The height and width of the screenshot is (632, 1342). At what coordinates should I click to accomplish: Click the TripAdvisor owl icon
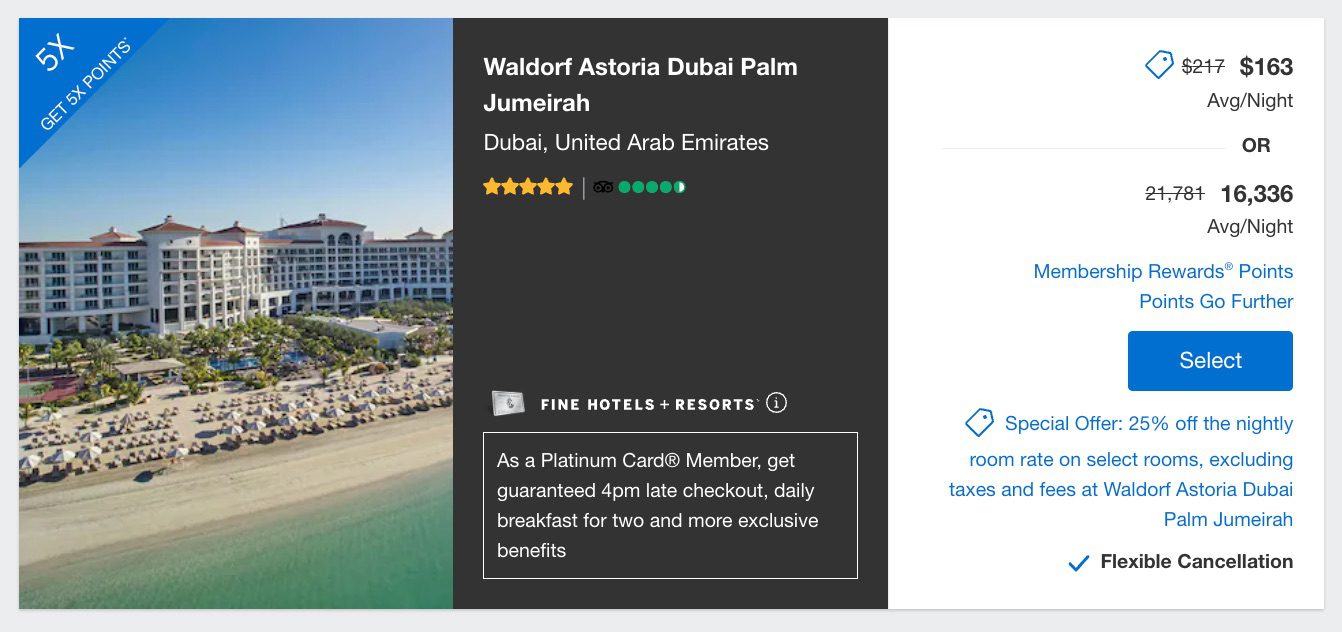(601, 186)
